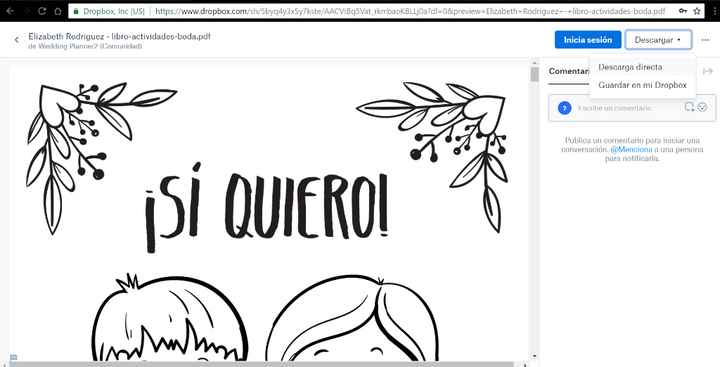Screen dimensions: 720x367
Task: Click the Inicia sesión button
Action: [588, 40]
